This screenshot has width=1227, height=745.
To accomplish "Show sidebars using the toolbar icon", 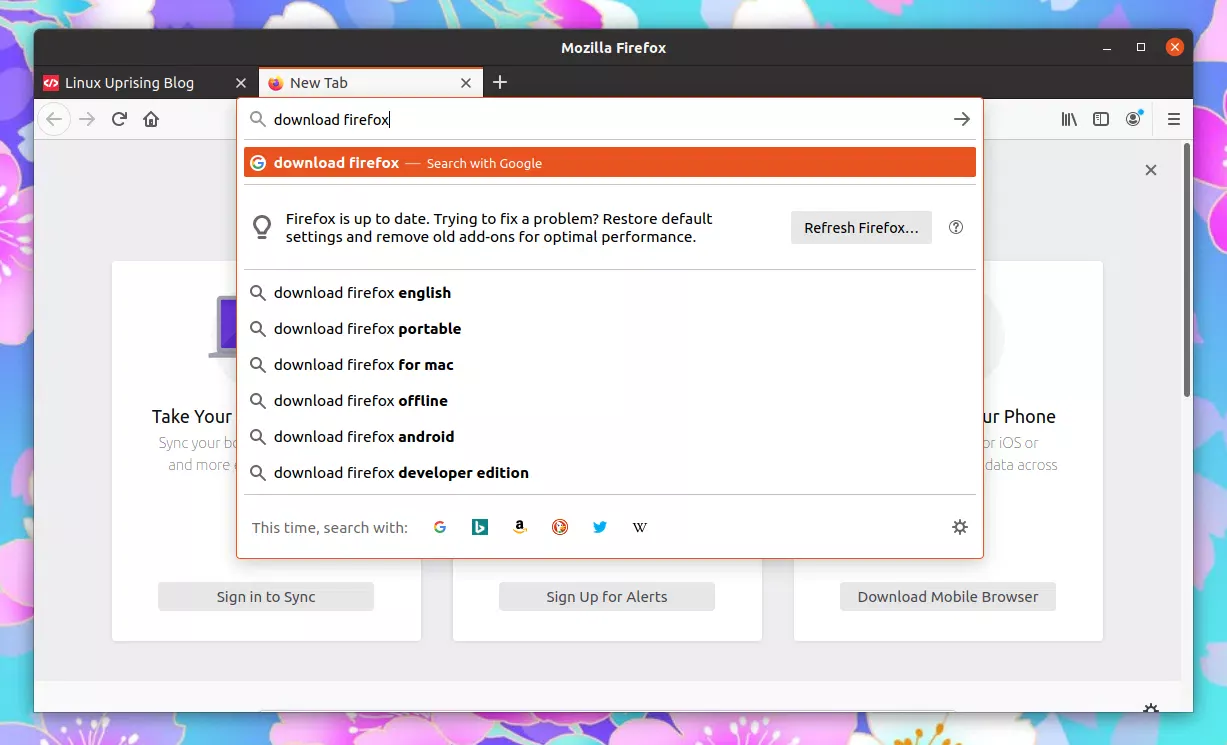I will tap(1101, 119).
